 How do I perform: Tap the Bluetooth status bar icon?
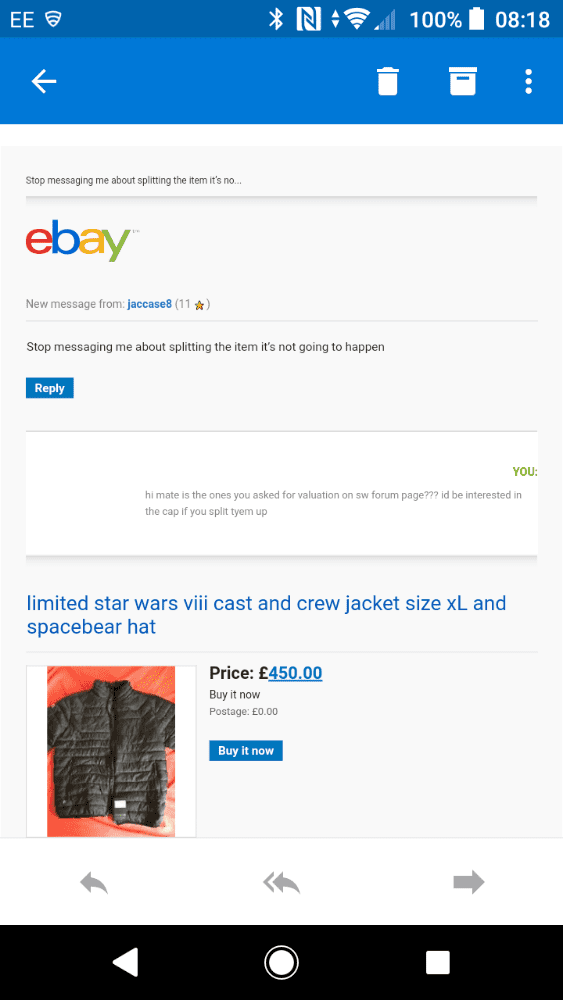[x=275, y=19]
